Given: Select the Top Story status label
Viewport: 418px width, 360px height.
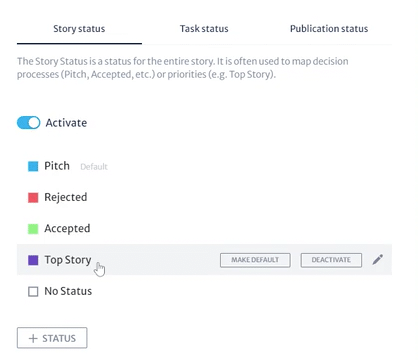Looking at the screenshot, I should point(68,260).
